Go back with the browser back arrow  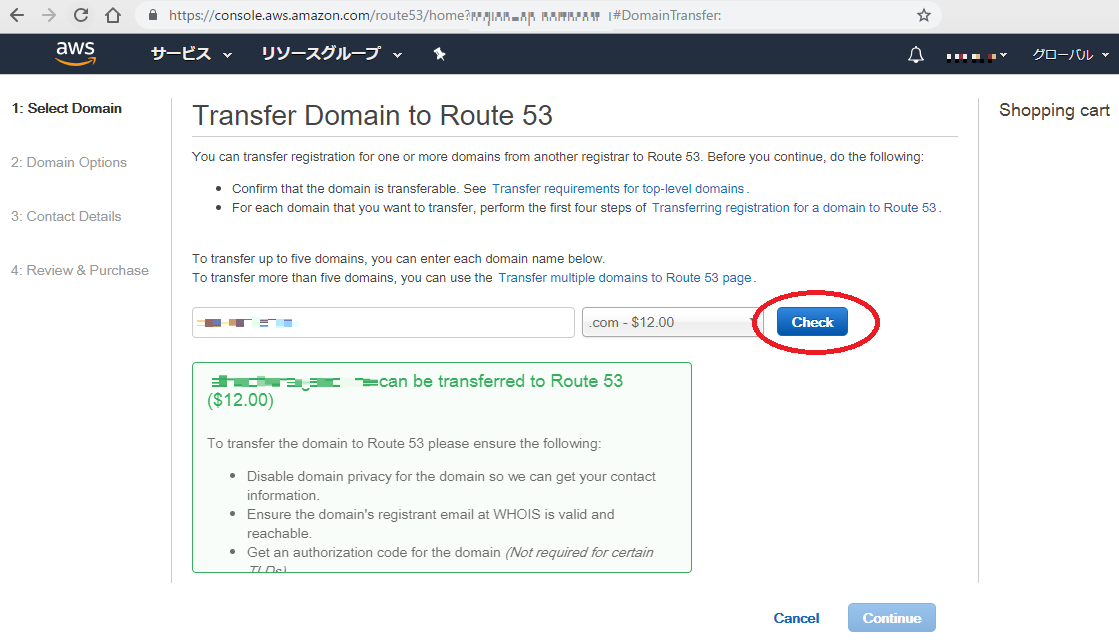(16, 15)
